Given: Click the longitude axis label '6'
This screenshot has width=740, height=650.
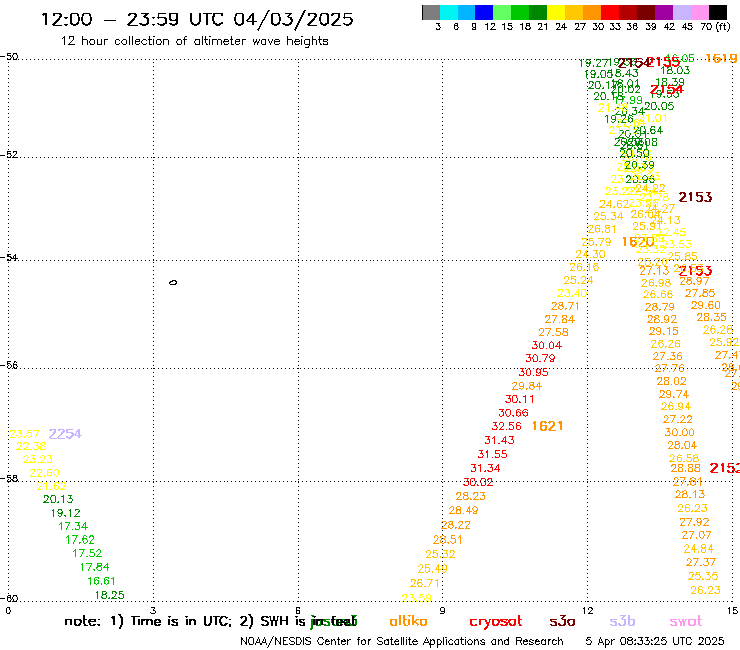Looking at the screenshot, I should point(298,611).
